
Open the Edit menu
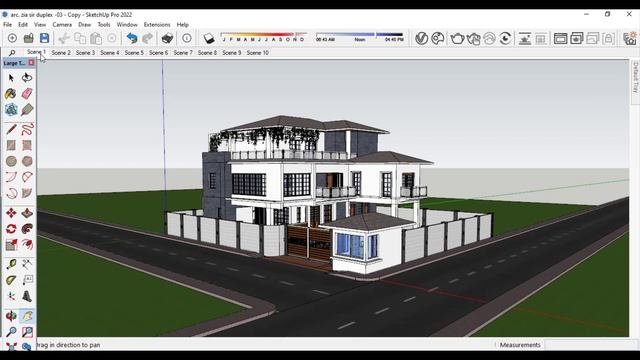(23, 24)
